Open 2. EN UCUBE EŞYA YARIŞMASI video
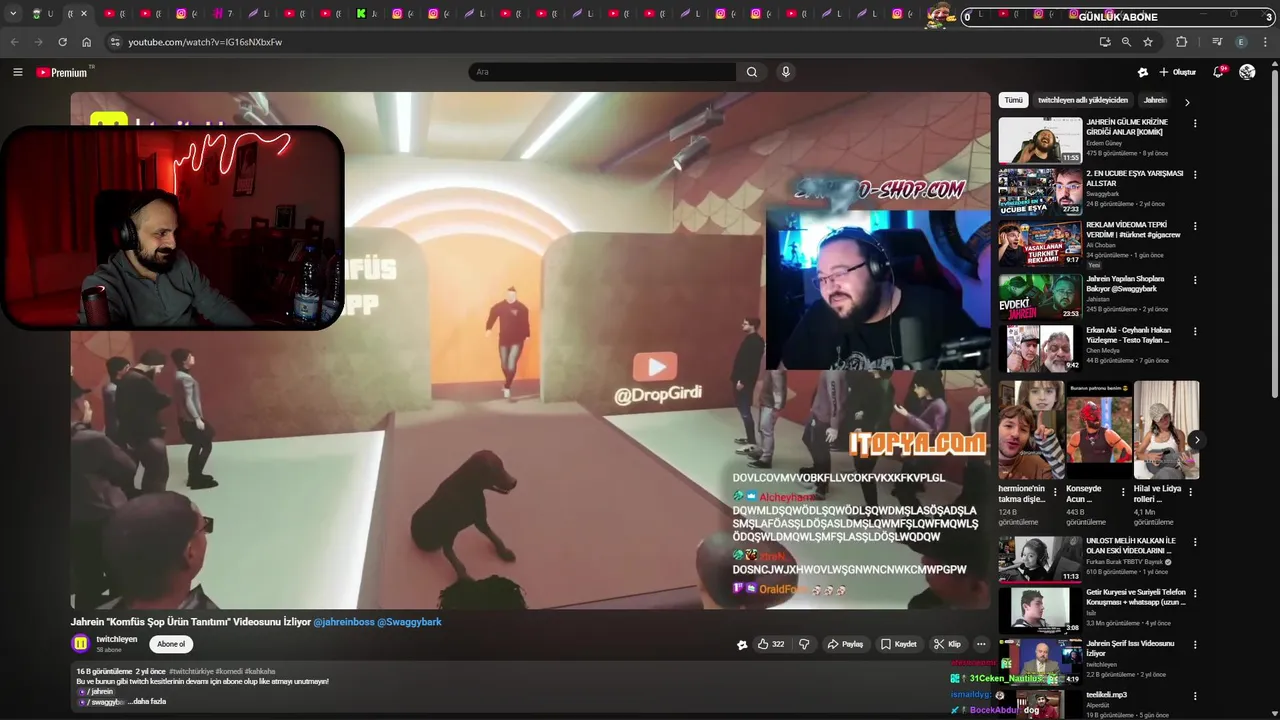 pyautogui.click(x=1134, y=178)
